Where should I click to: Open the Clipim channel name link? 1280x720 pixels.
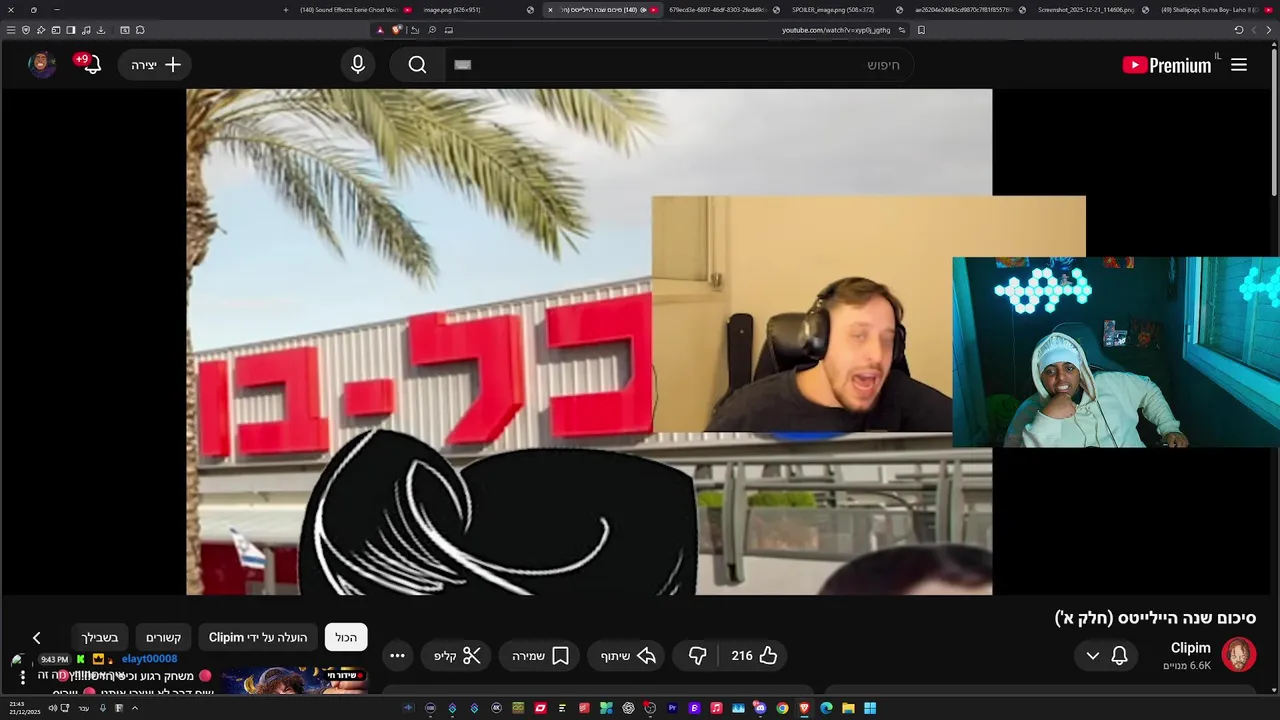(x=1190, y=648)
